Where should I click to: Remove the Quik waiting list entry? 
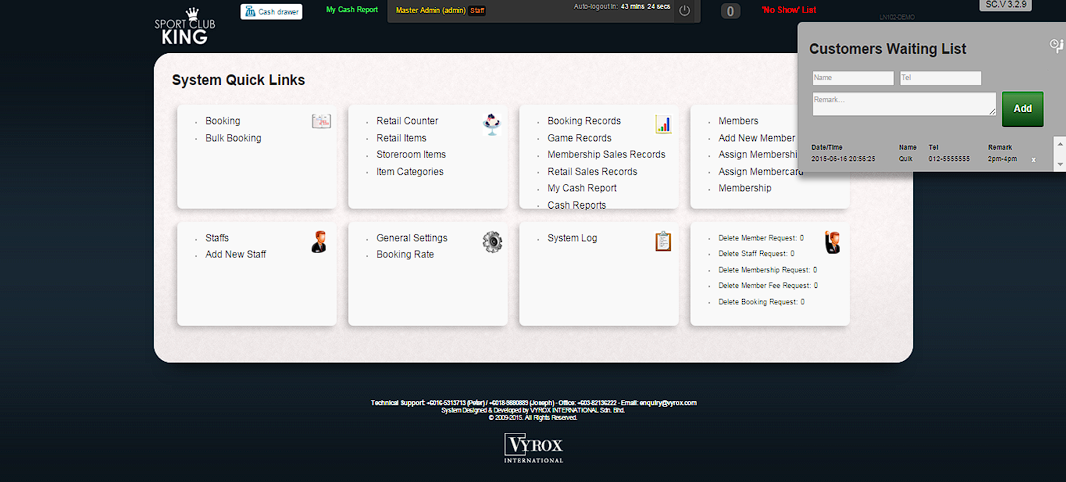1034,160
